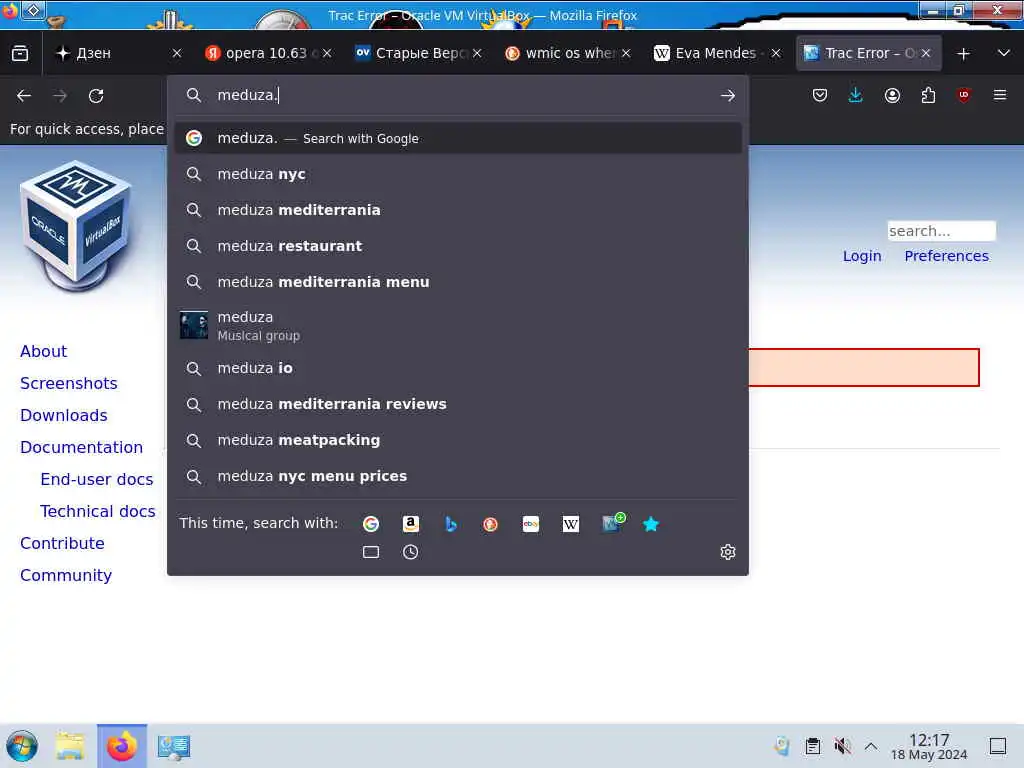
Task: Click the VirtualBox site search box
Action: tap(941, 231)
